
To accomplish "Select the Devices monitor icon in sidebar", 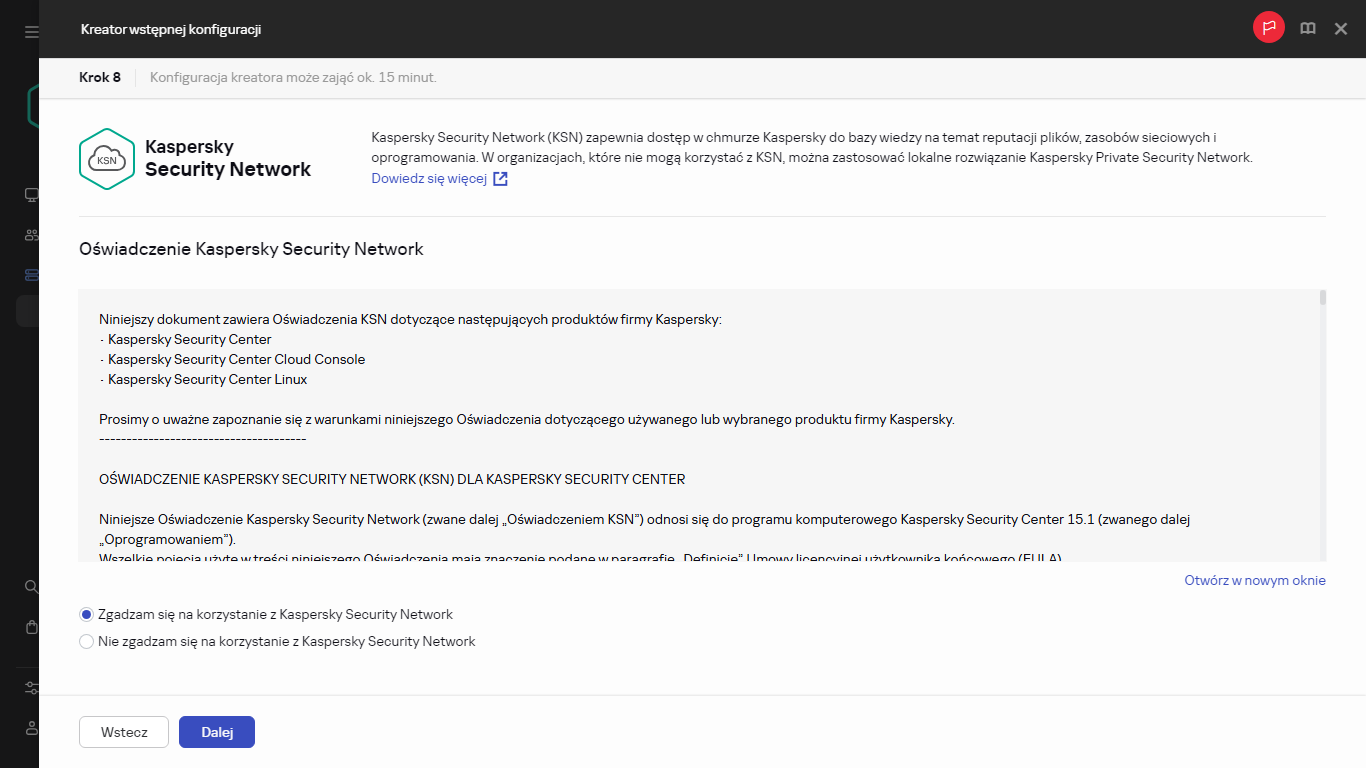I will coord(30,195).
